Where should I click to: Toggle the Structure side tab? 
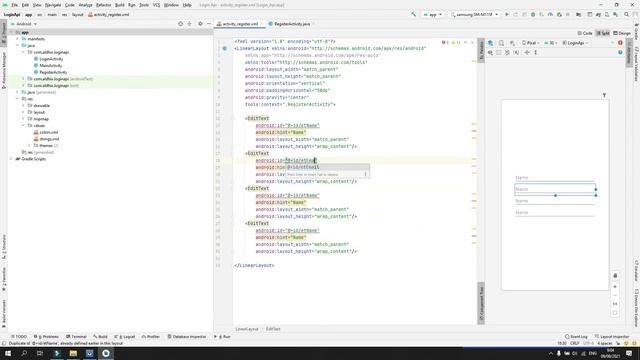coord(4,247)
